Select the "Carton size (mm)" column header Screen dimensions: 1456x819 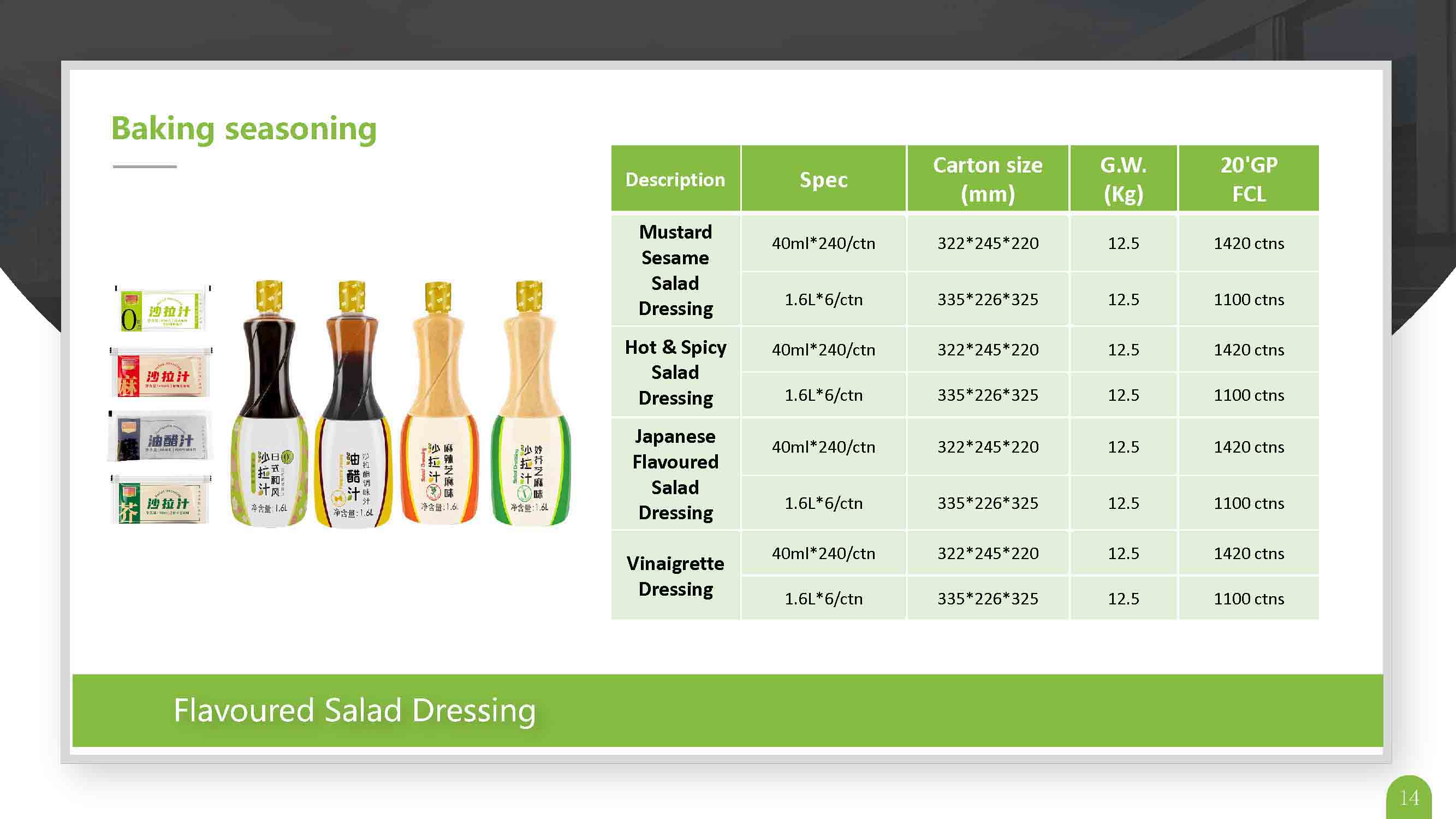click(988, 179)
